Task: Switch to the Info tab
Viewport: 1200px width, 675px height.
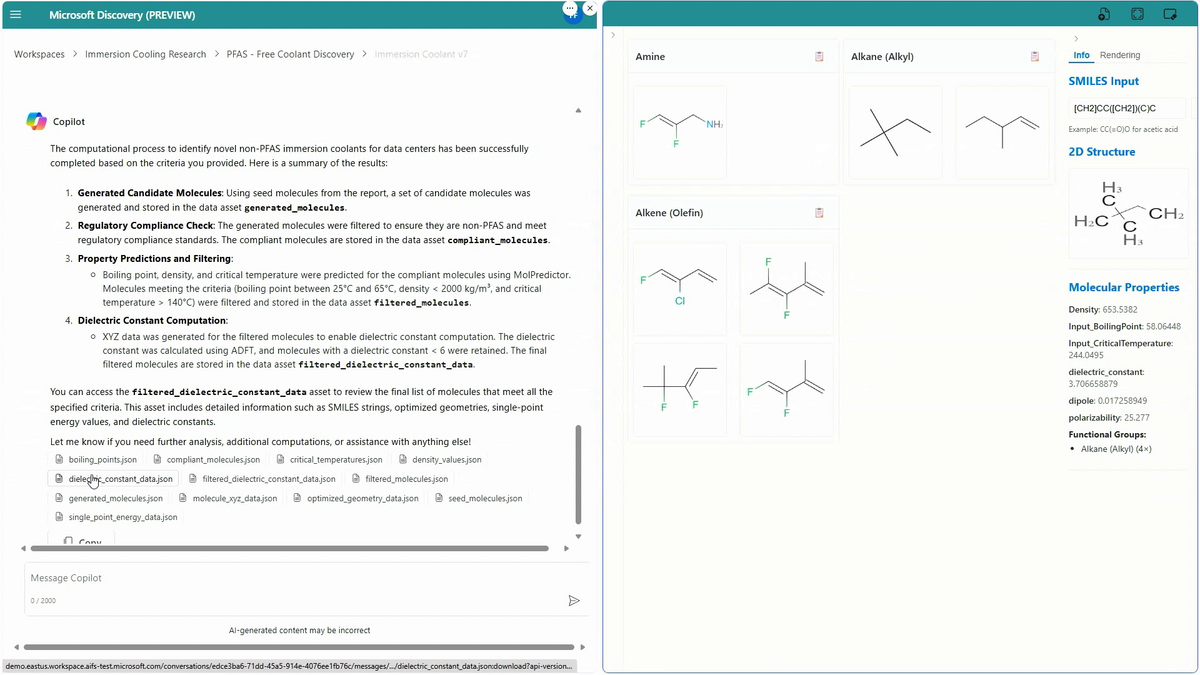Action: coord(1081,55)
